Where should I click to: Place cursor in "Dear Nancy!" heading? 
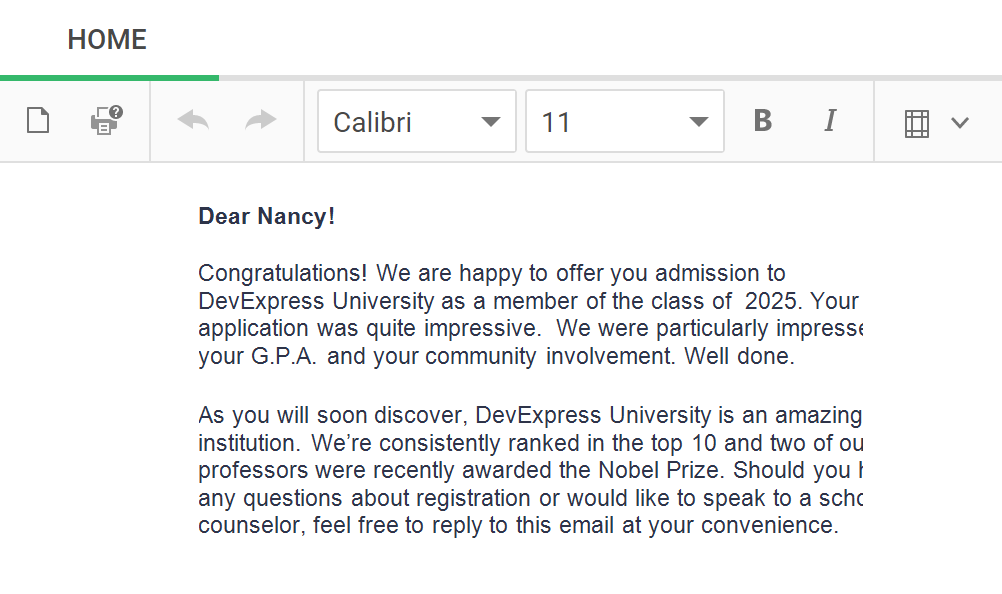pyautogui.click(x=267, y=216)
